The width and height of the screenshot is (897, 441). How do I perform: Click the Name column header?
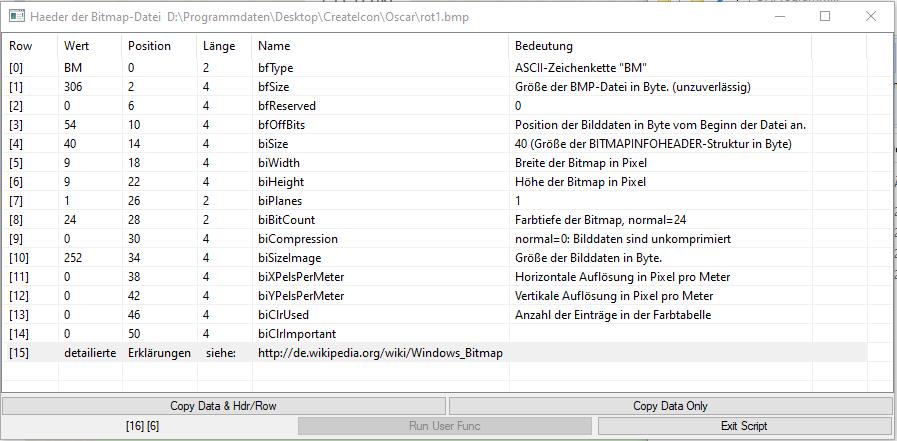[273, 46]
